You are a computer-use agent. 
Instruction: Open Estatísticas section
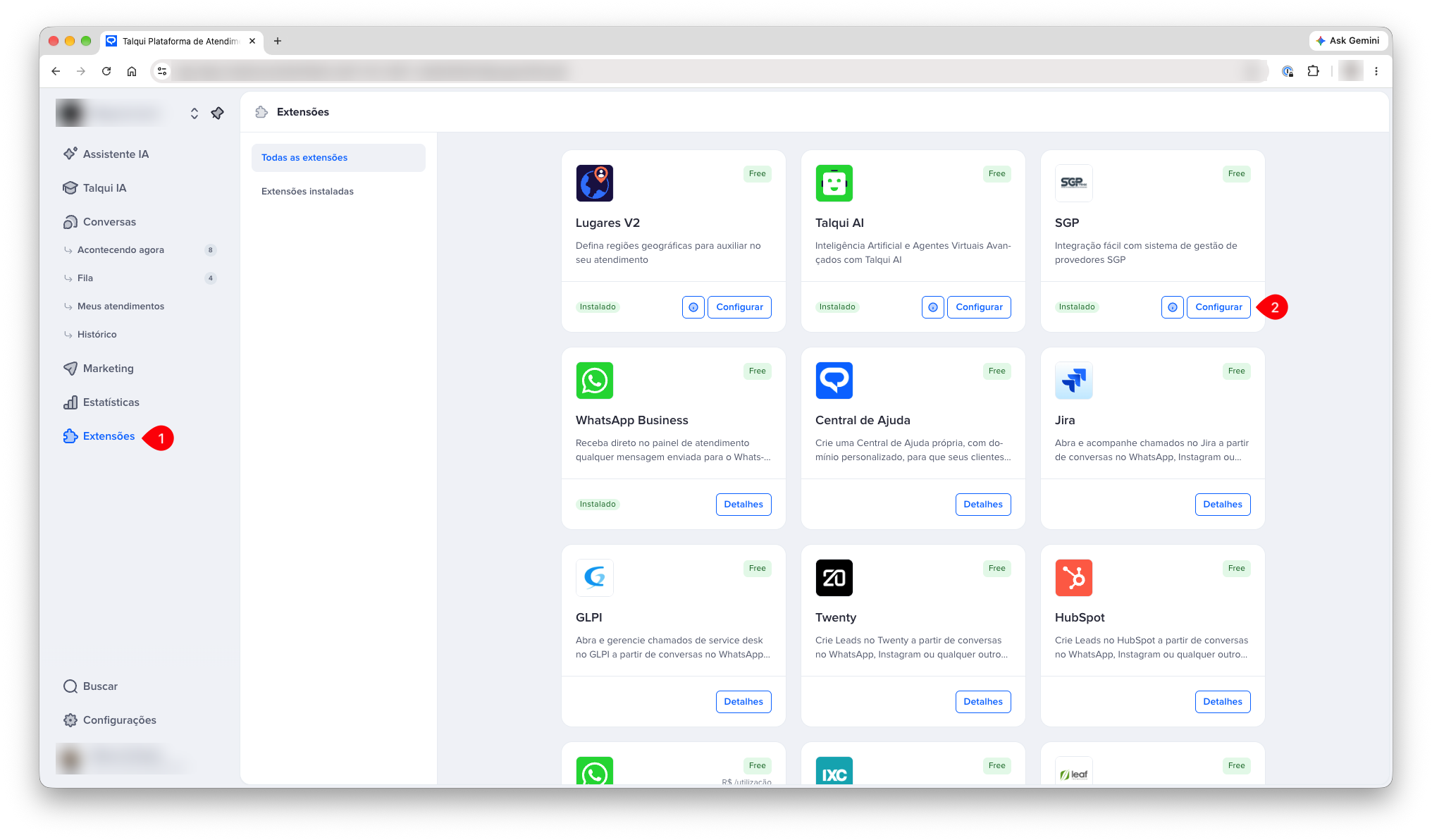101,402
